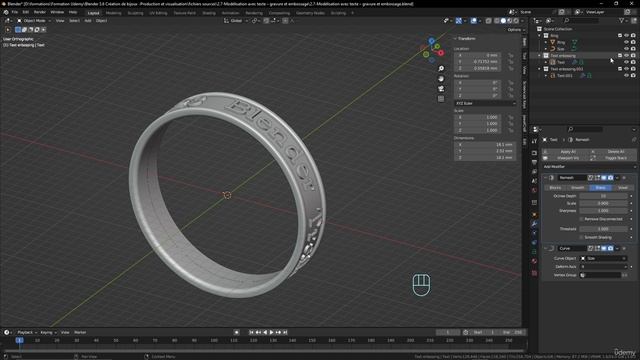Select the Voxel remesh mode
Viewport: 640px width, 360px height.
coord(623,188)
